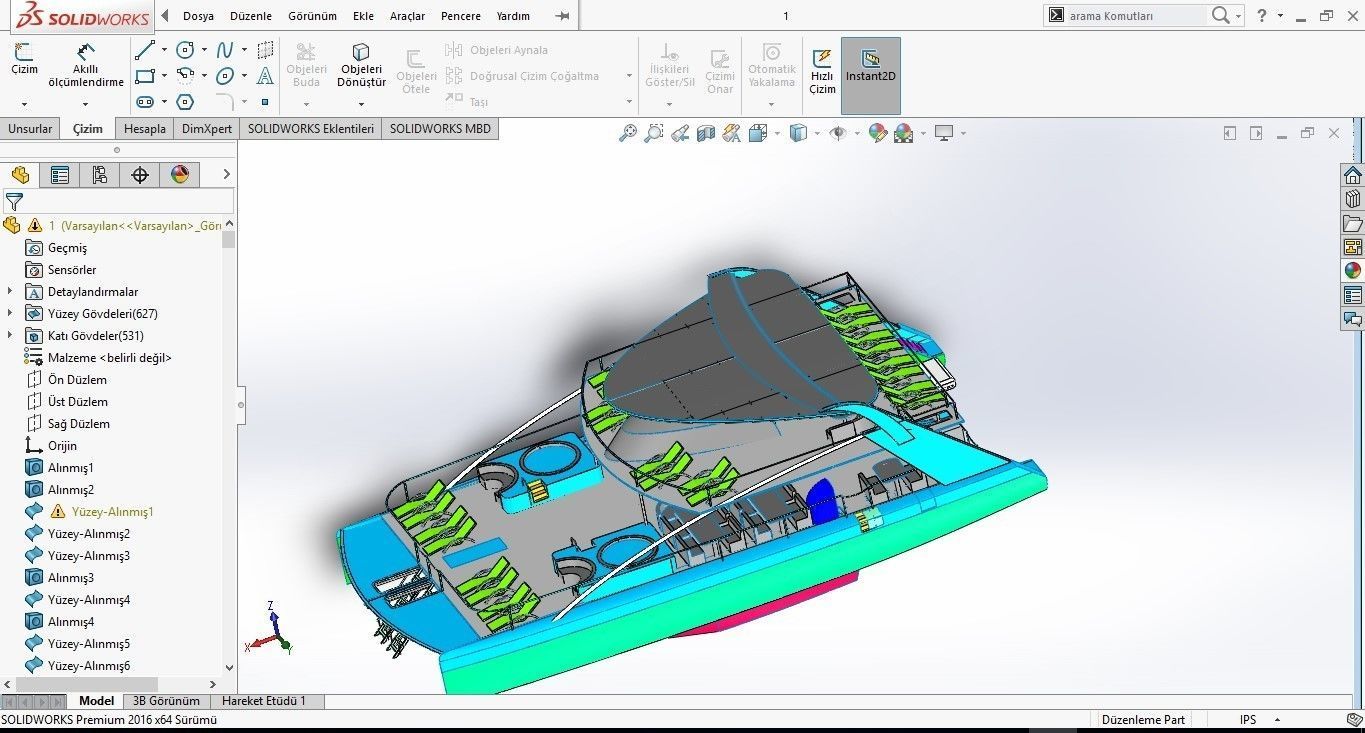Select the Ellipse sketch tool

point(225,76)
